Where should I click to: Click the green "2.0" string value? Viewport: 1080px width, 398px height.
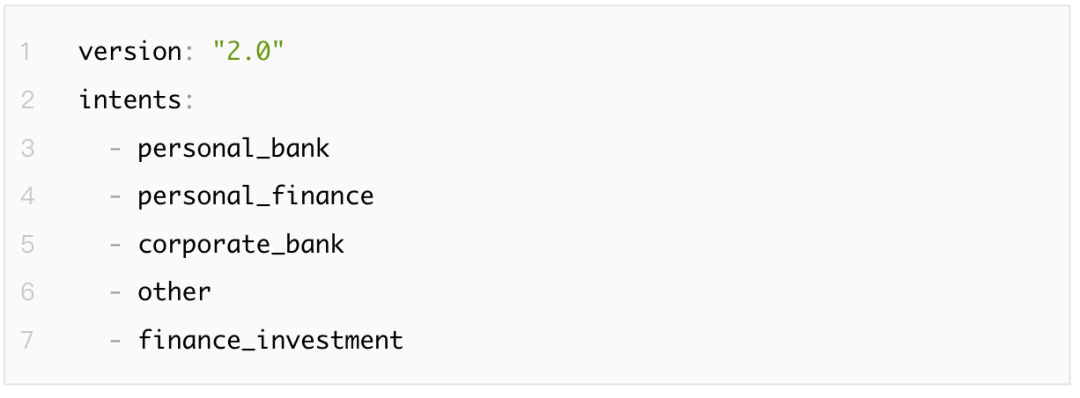[x=249, y=52]
